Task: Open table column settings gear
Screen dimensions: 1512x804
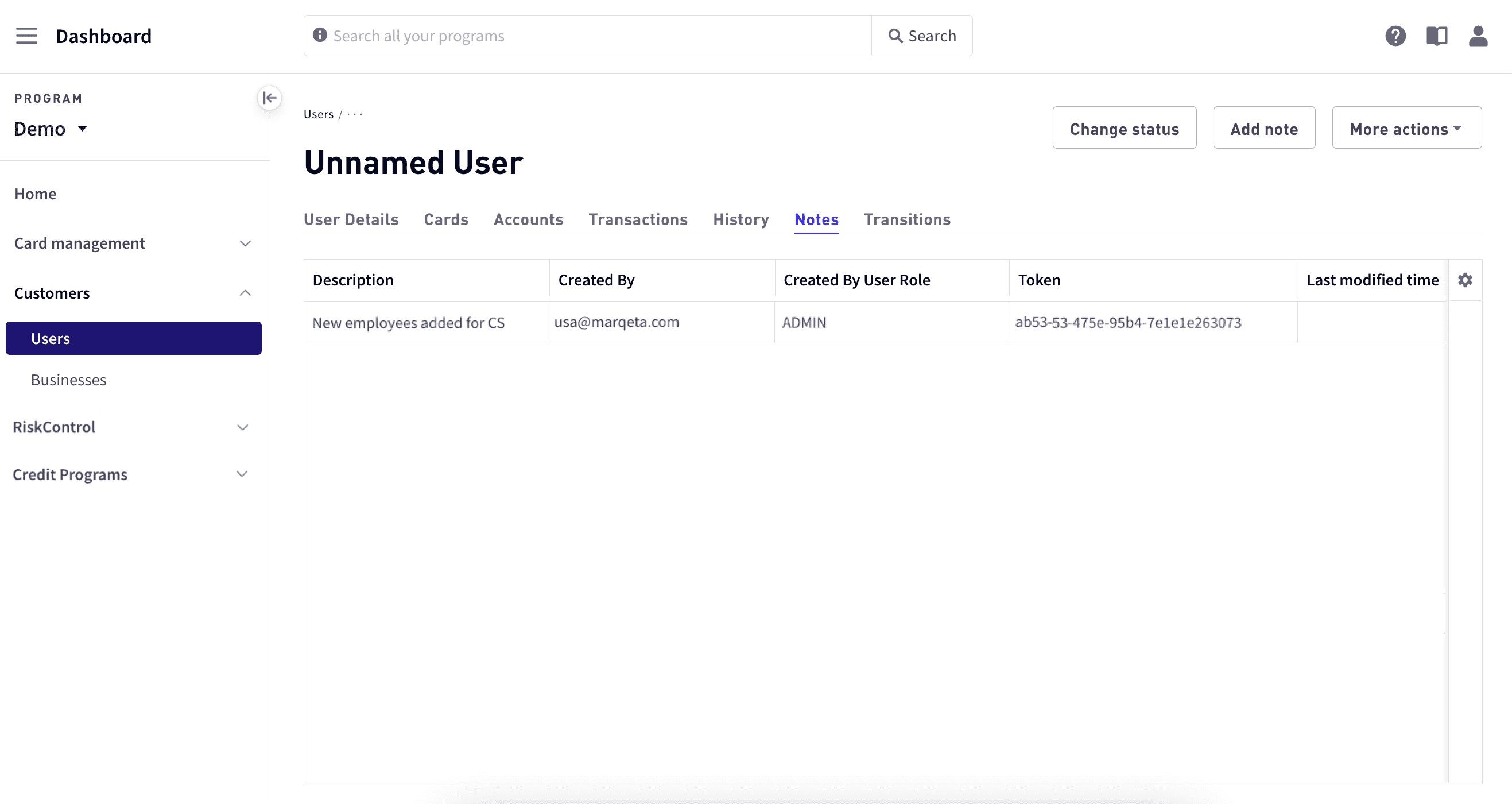Action: pos(1465,280)
